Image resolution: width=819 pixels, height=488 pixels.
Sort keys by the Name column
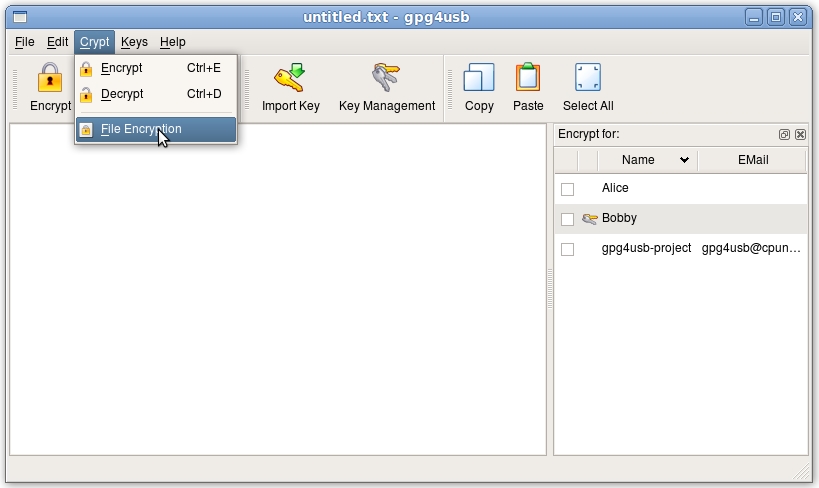coord(648,160)
